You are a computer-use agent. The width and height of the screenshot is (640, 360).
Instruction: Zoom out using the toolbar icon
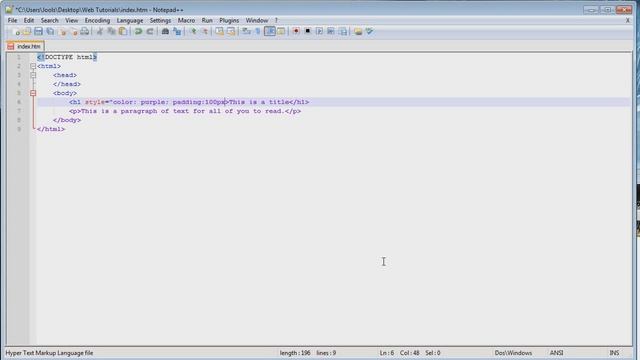coord(204,31)
